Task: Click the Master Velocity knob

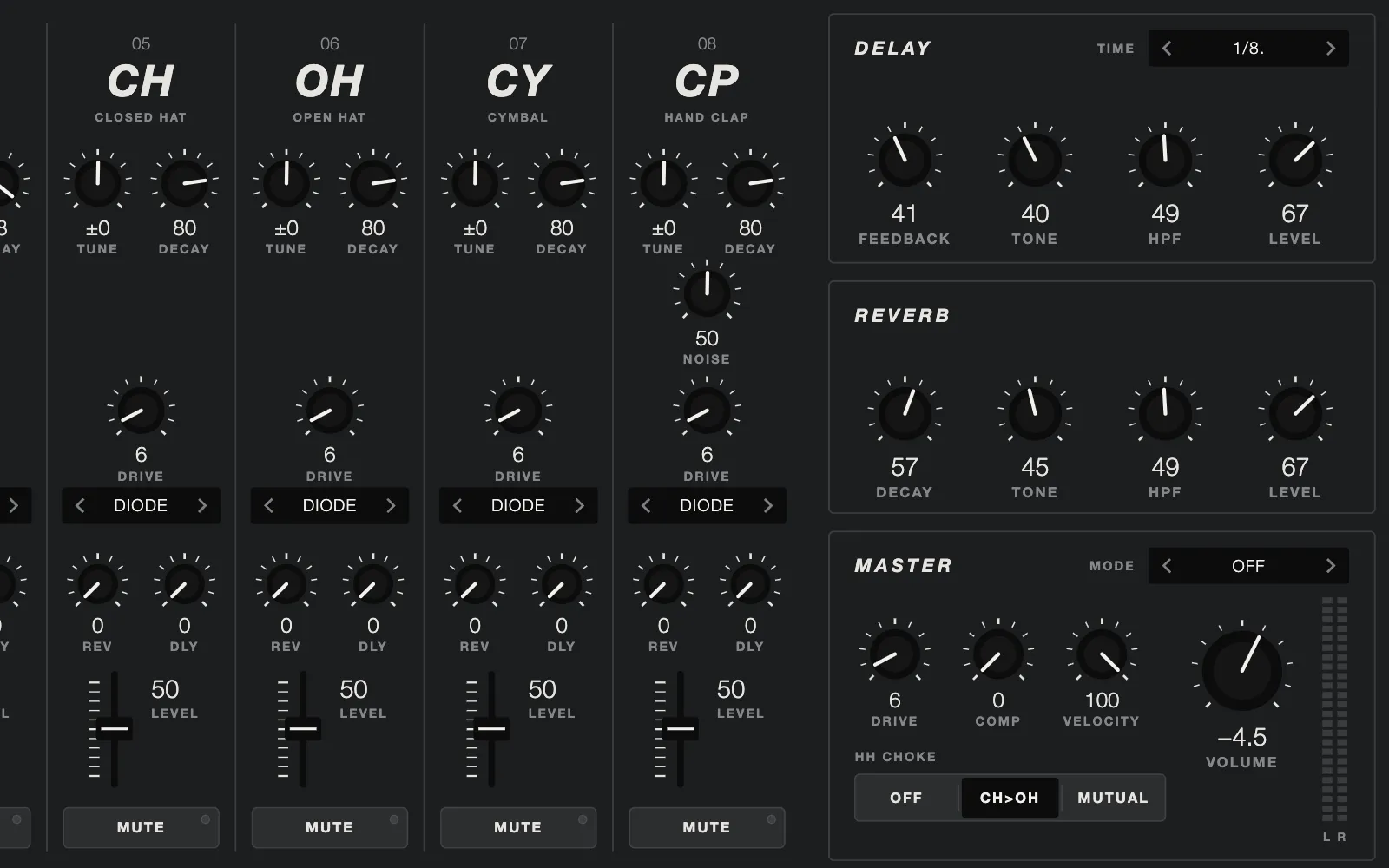Action: click(1101, 654)
